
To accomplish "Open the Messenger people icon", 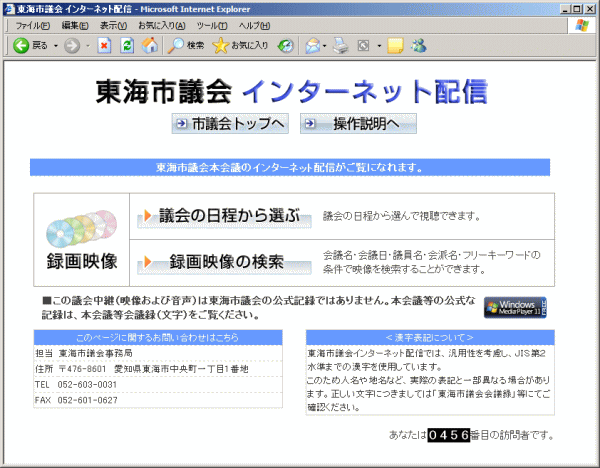I will coord(419,46).
